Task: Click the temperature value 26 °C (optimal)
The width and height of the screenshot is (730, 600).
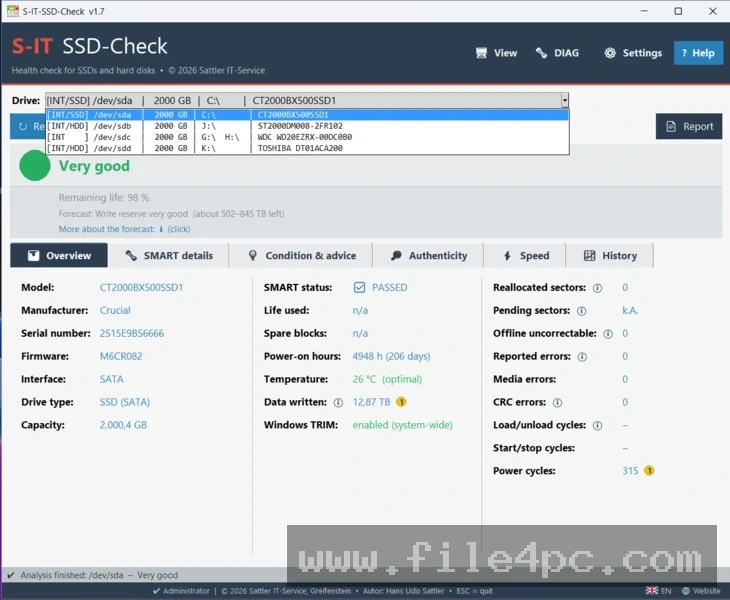Action: coord(387,379)
